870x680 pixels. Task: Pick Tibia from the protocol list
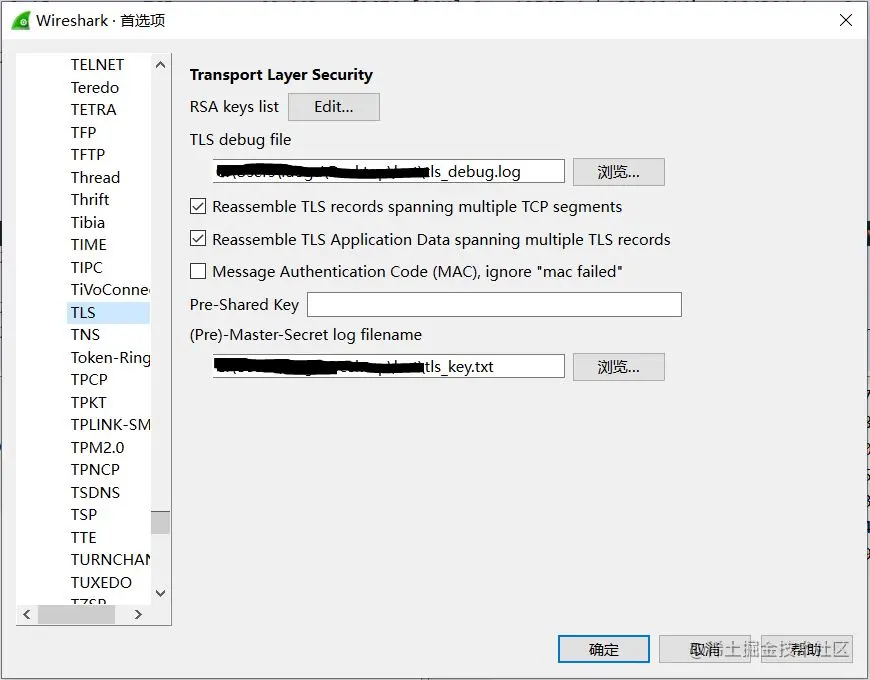pyautogui.click(x=88, y=222)
